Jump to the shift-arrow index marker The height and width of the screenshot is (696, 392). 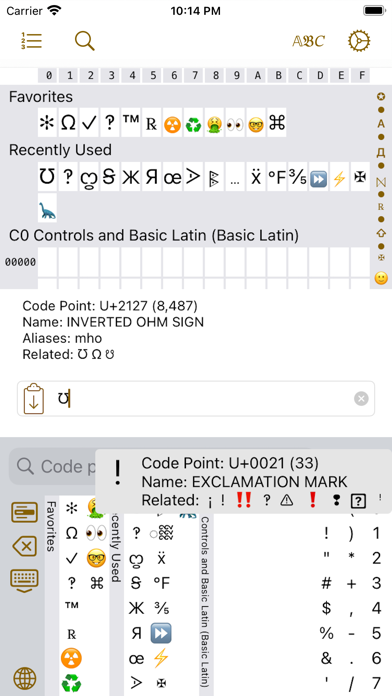(x=380, y=233)
